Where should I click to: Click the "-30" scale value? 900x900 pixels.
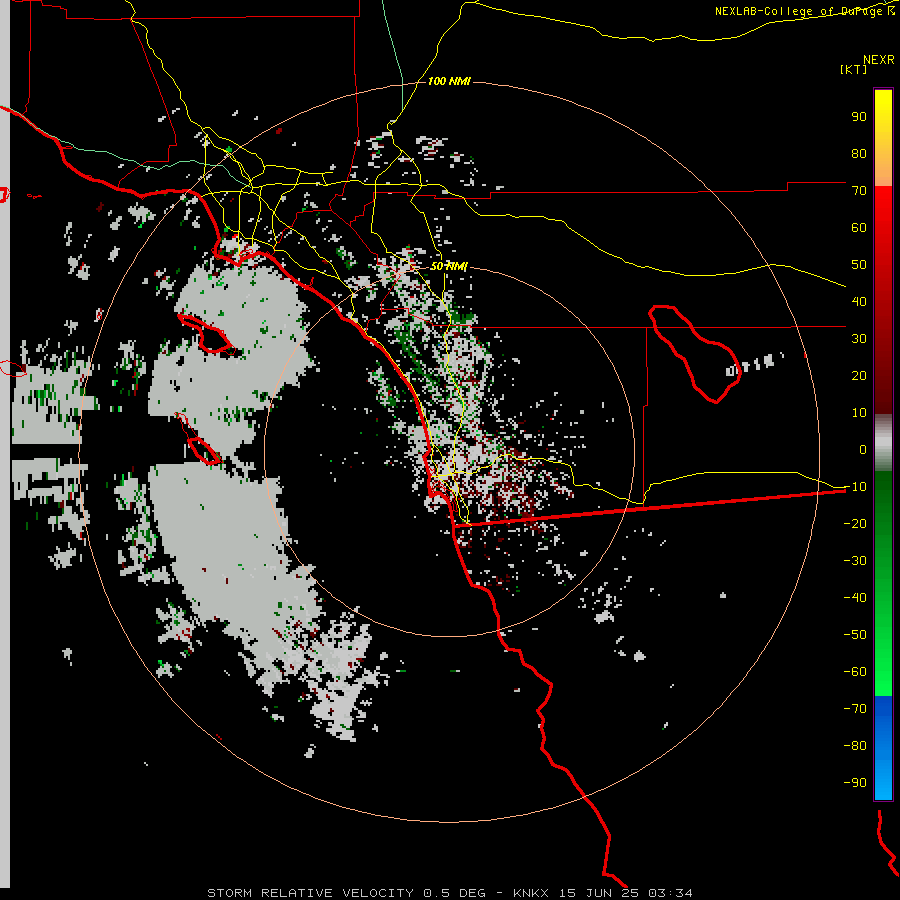tap(855, 560)
